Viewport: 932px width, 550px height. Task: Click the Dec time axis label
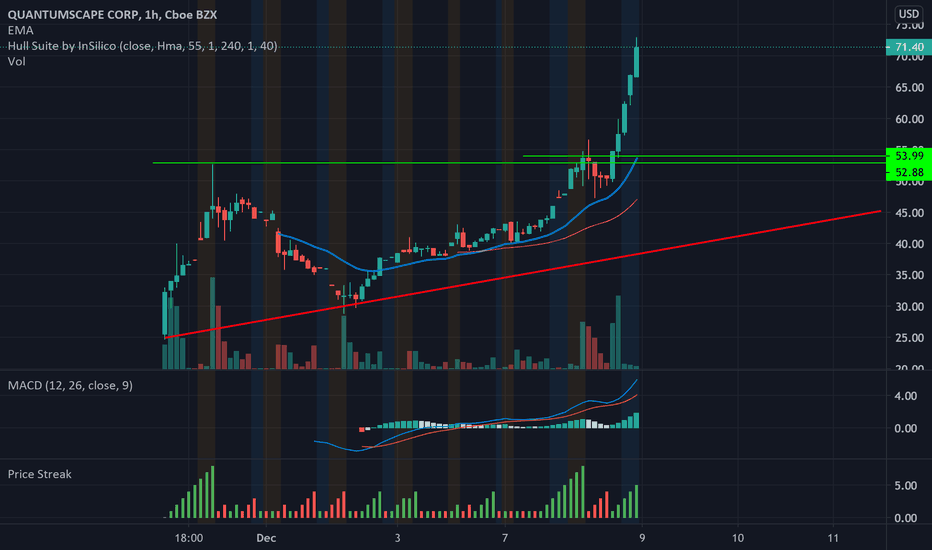point(266,538)
